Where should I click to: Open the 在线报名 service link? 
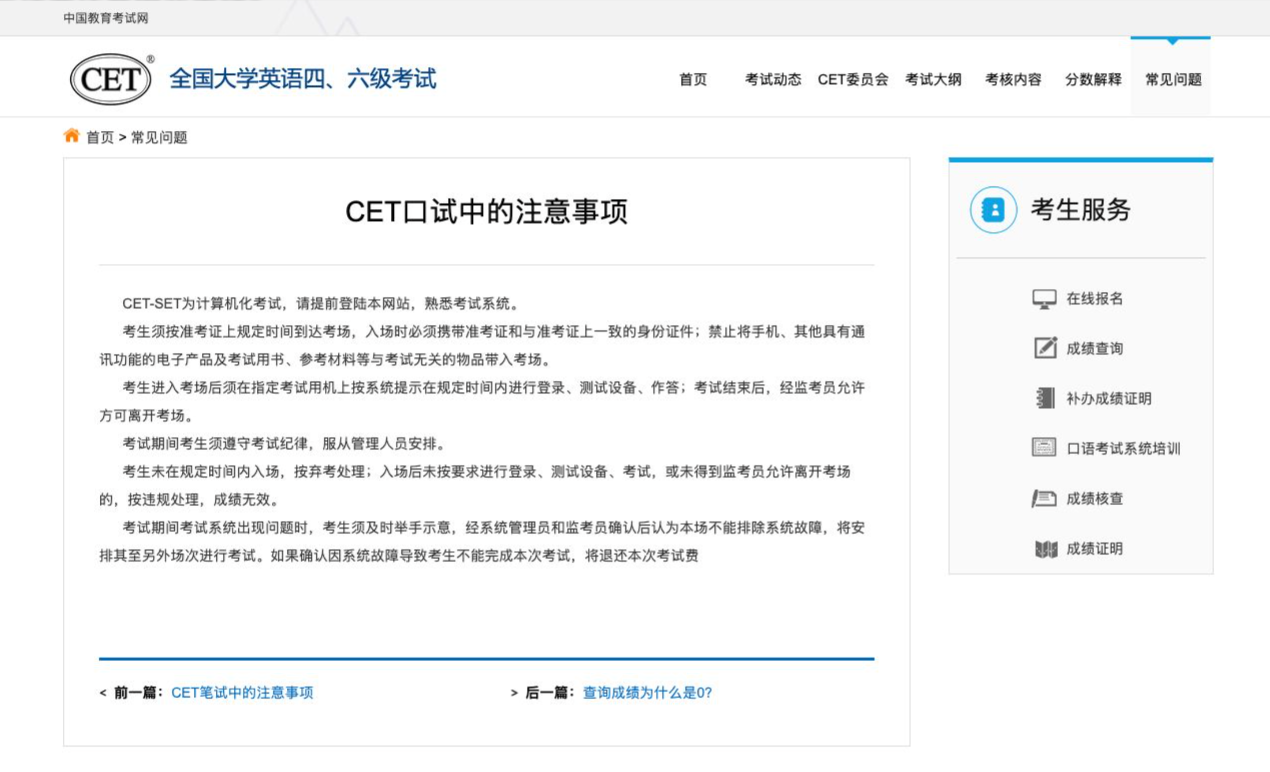tap(1094, 299)
